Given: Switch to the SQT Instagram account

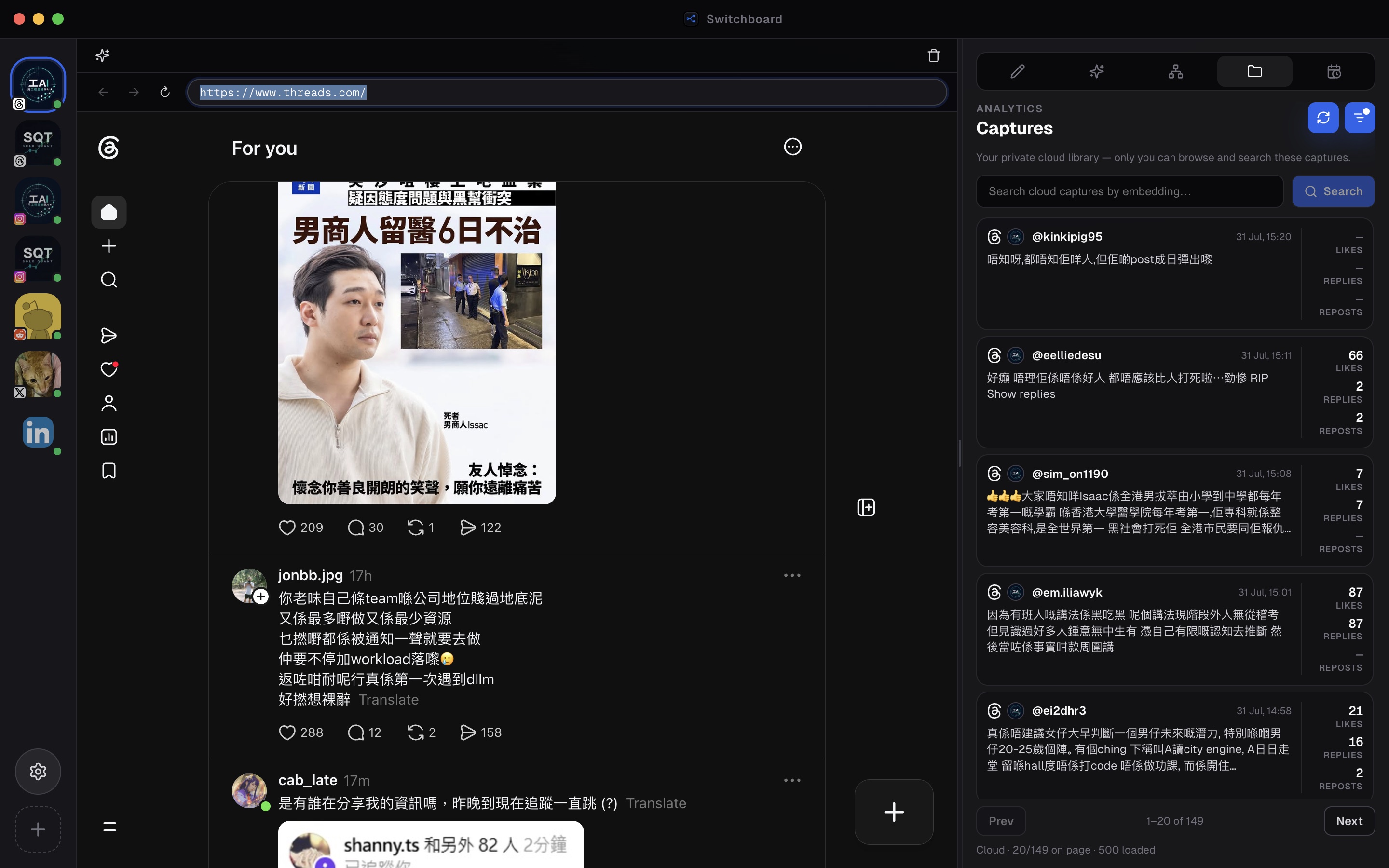Looking at the screenshot, I should [38, 258].
